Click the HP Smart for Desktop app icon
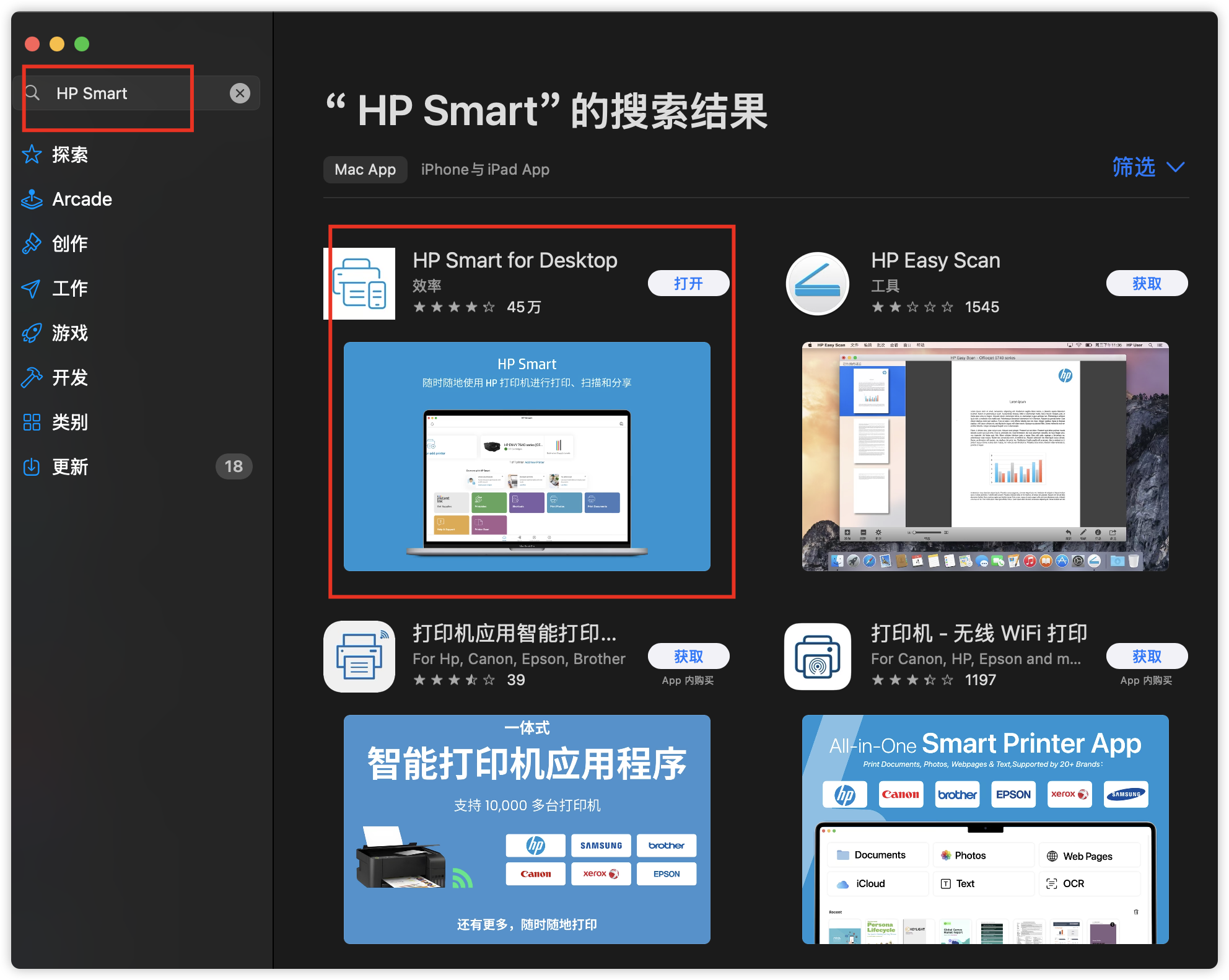This screenshot has width=1229, height=980. 359,284
